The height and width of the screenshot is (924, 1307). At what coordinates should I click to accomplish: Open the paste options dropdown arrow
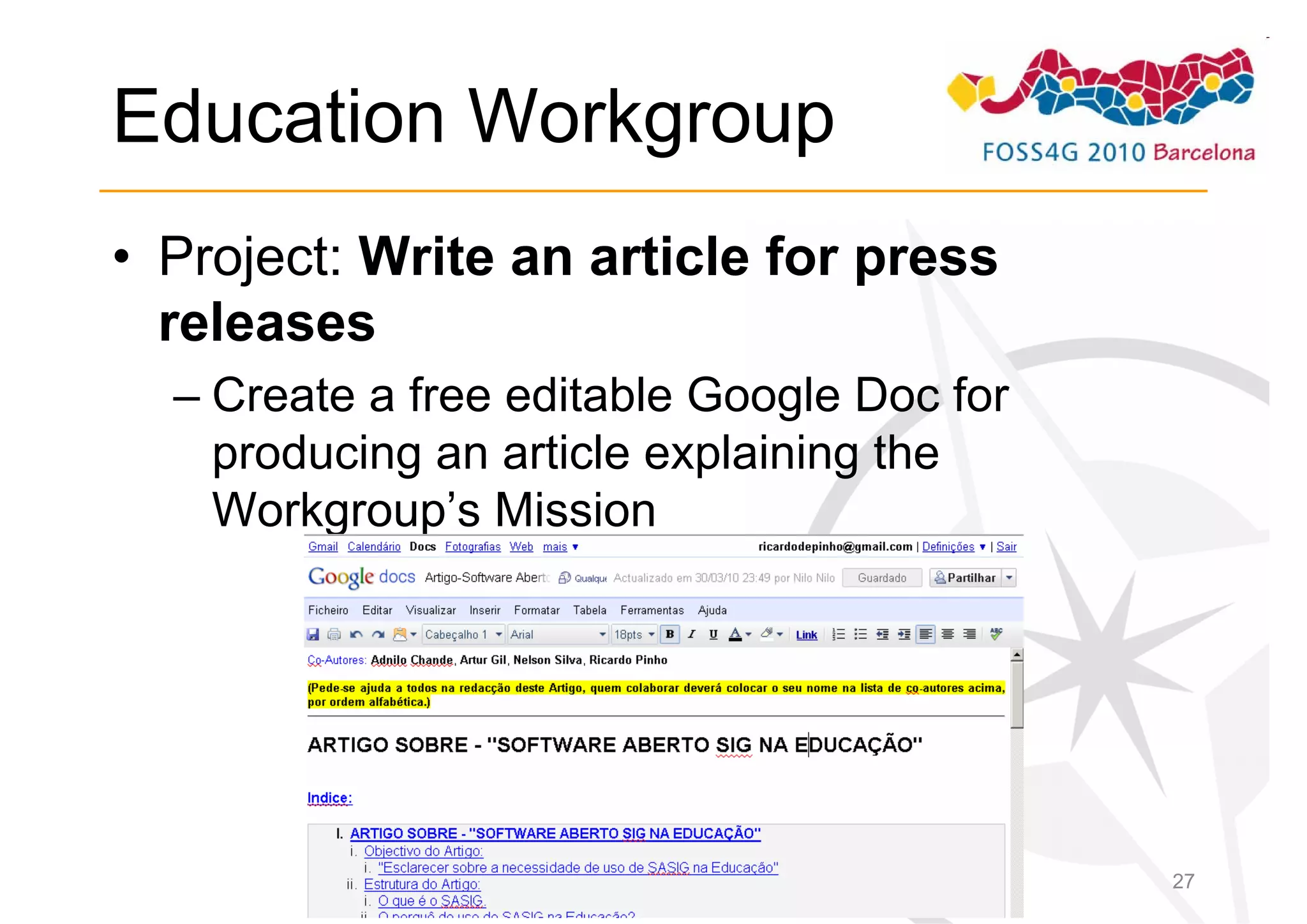tap(414, 634)
